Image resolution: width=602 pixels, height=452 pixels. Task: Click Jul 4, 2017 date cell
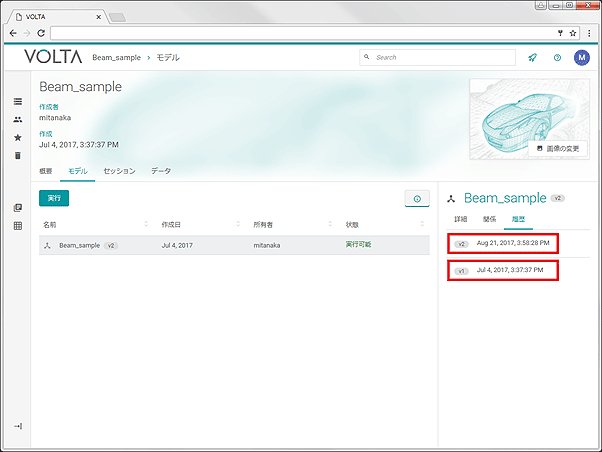tap(177, 245)
